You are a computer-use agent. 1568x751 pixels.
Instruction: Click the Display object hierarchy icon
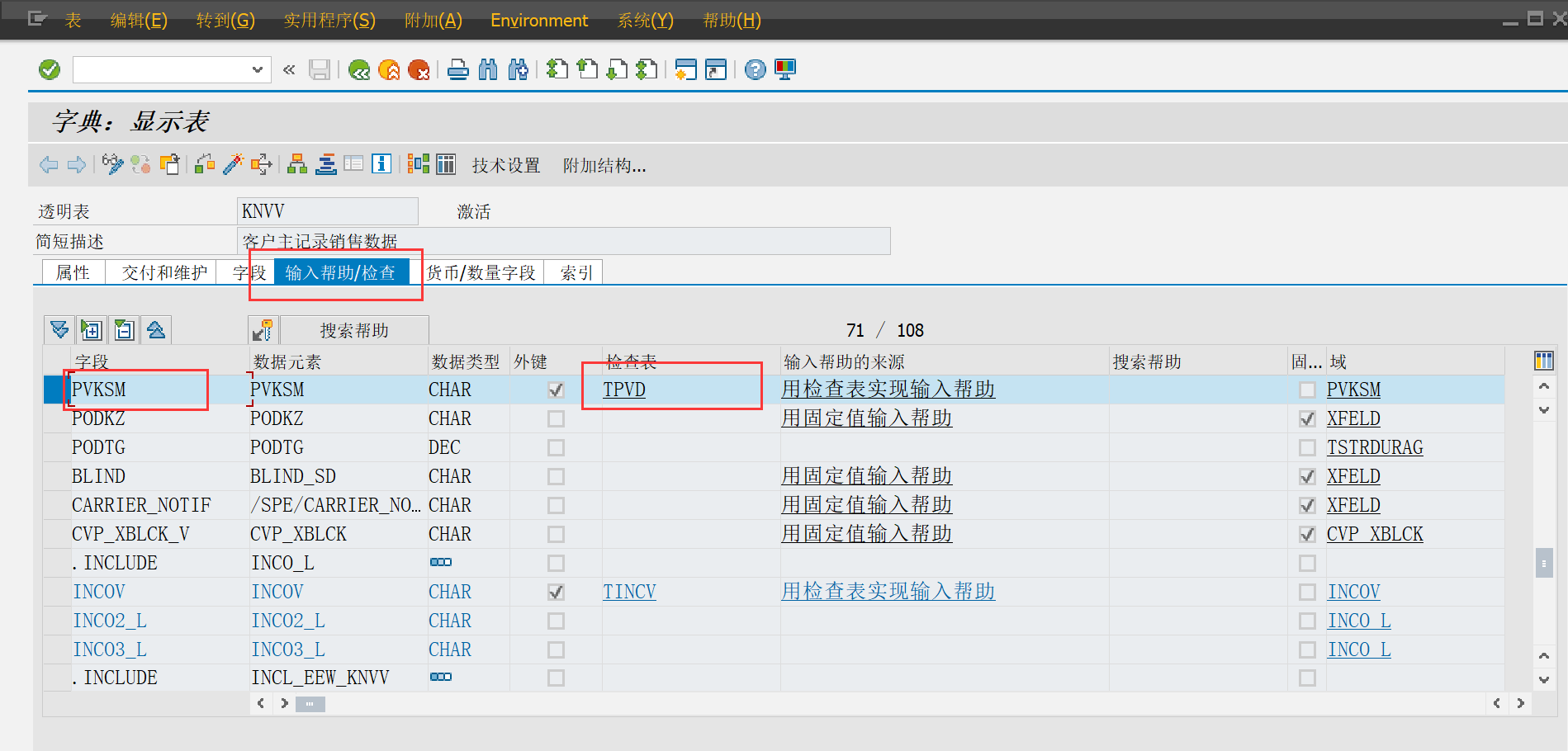click(297, 164)
